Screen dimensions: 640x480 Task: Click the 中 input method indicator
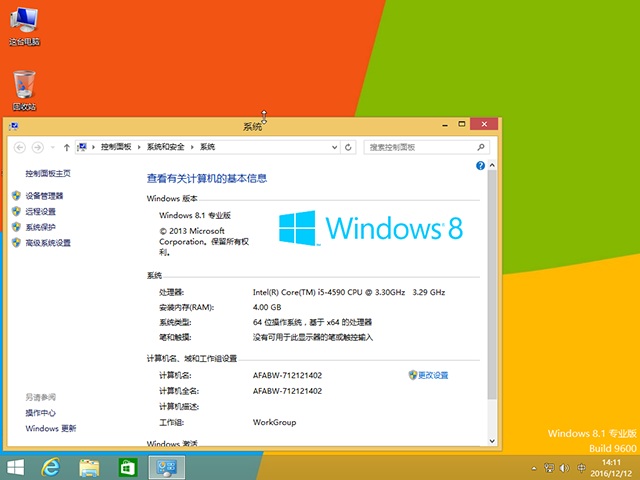(581, 468)
